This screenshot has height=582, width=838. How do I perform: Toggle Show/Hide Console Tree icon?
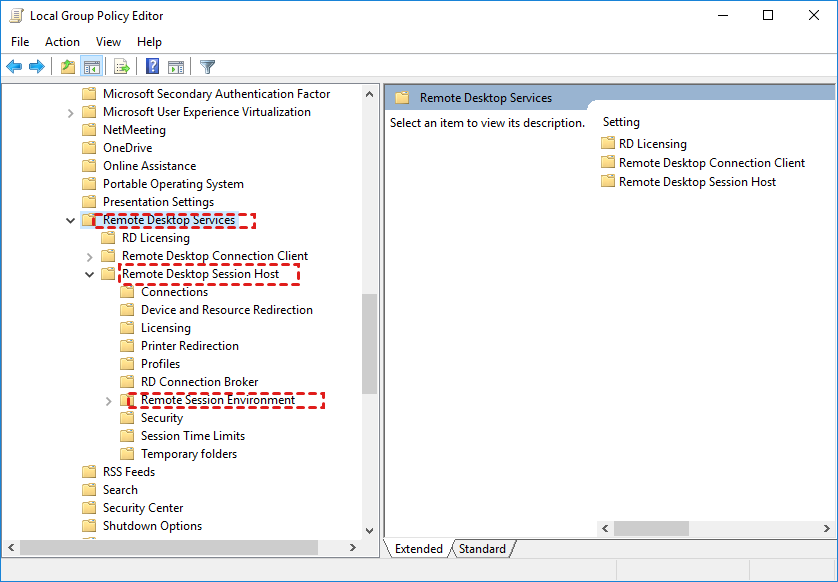pos(91,67)
